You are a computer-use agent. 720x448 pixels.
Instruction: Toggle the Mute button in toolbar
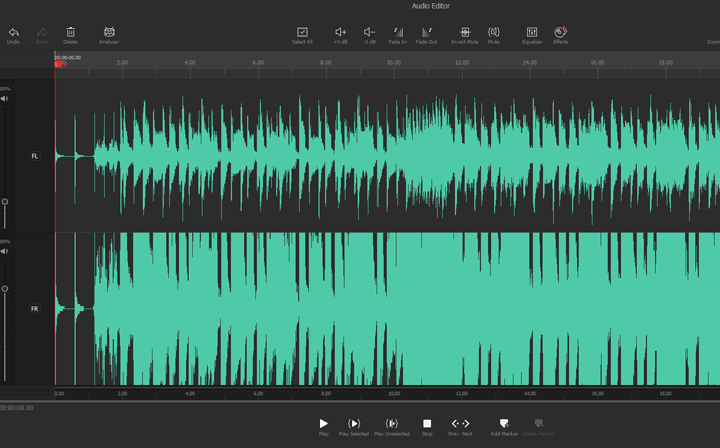coord(493,33)
